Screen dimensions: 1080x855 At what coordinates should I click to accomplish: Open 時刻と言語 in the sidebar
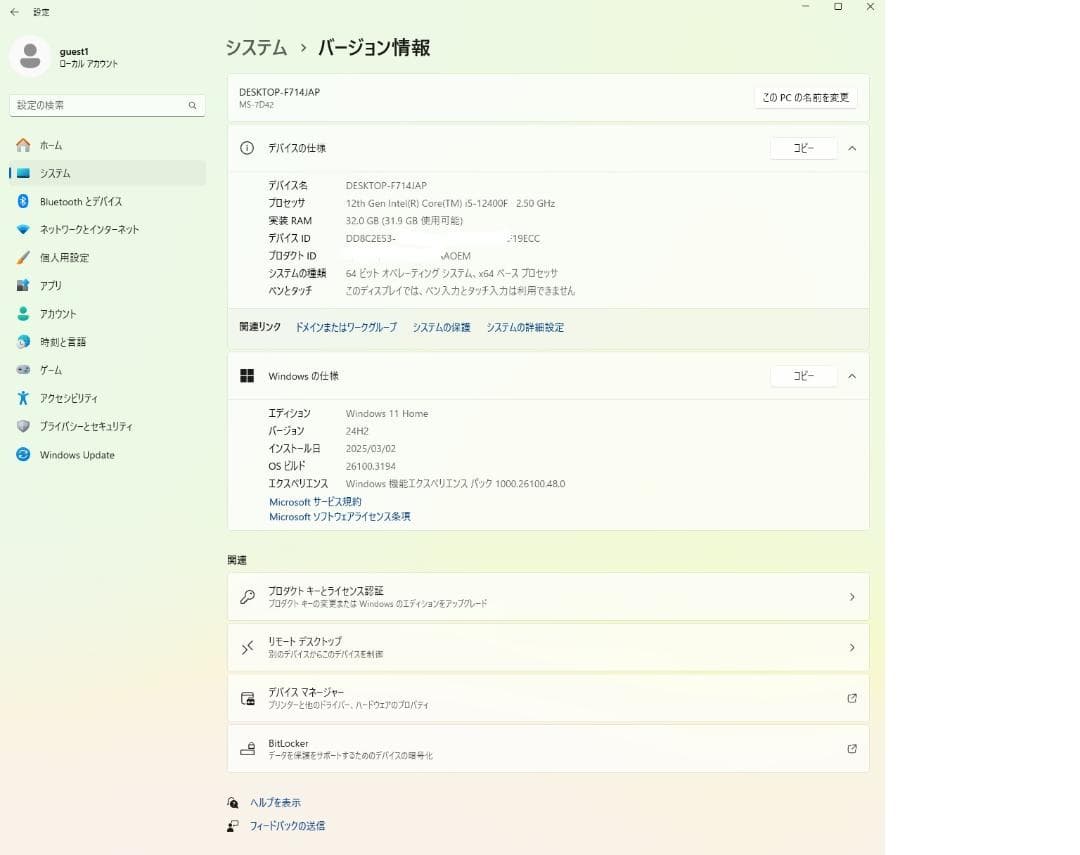click(63, 342)
